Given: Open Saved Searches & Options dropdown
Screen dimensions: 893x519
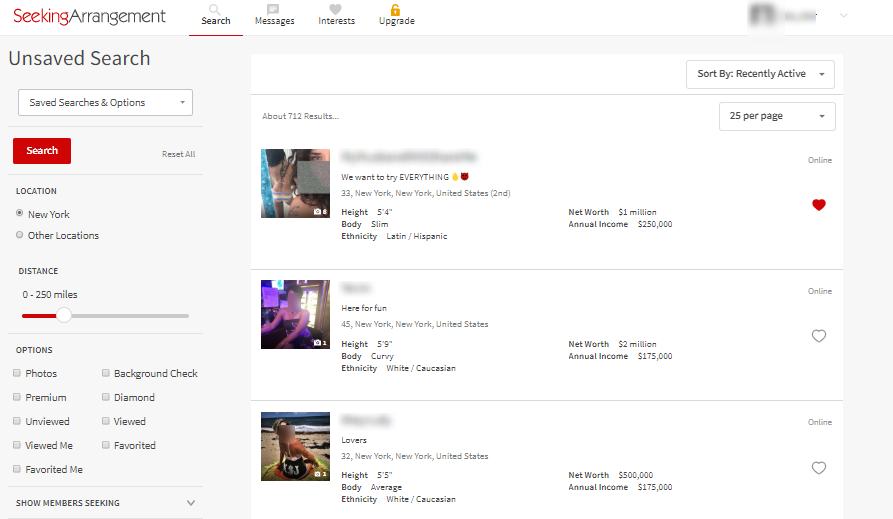Looking at the screenshot, I should 105,102.
